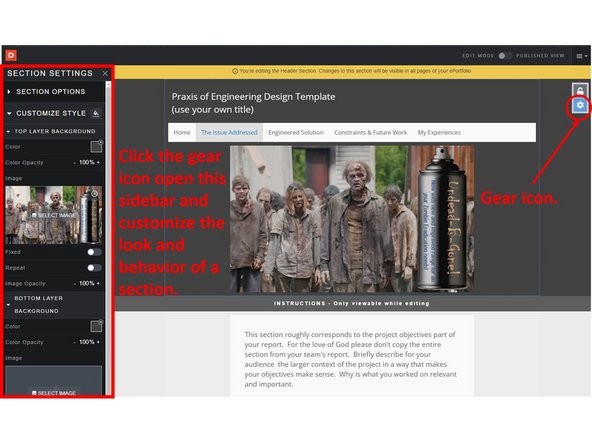The image size is (592, 444).
Task: Toggle between Edit Mode and Published View
Action: pos(505,56)
